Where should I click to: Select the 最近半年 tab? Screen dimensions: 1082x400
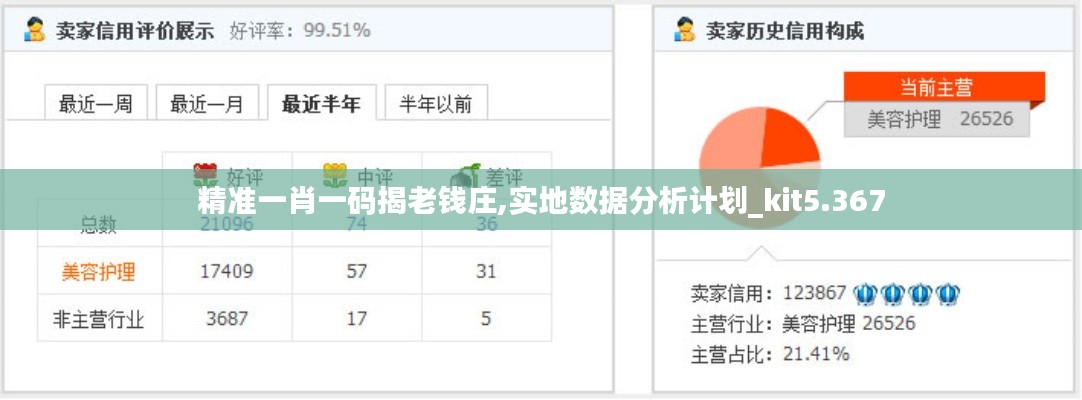[x=321, y=104]
